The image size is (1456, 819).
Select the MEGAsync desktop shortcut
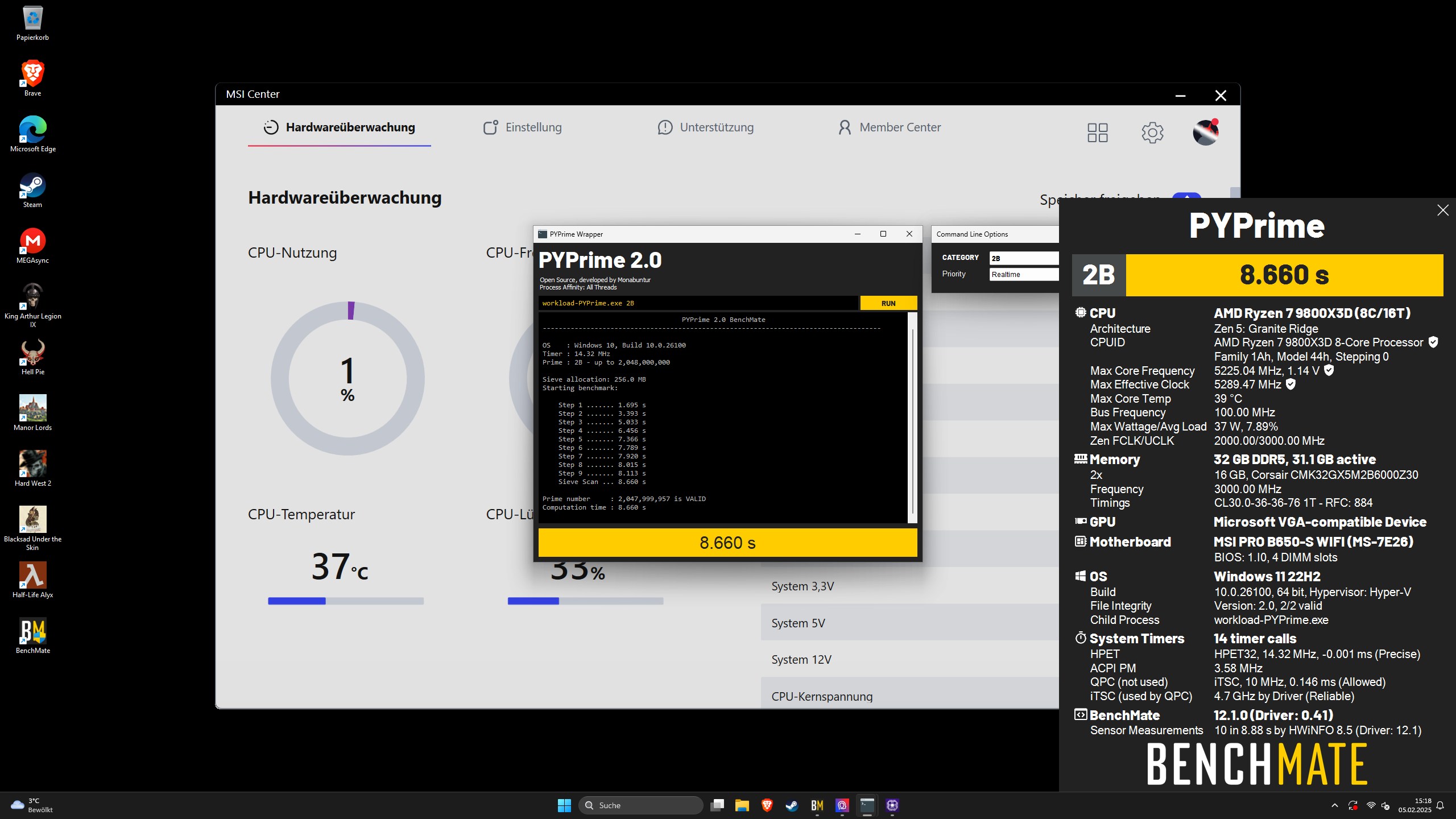[32, 246]
